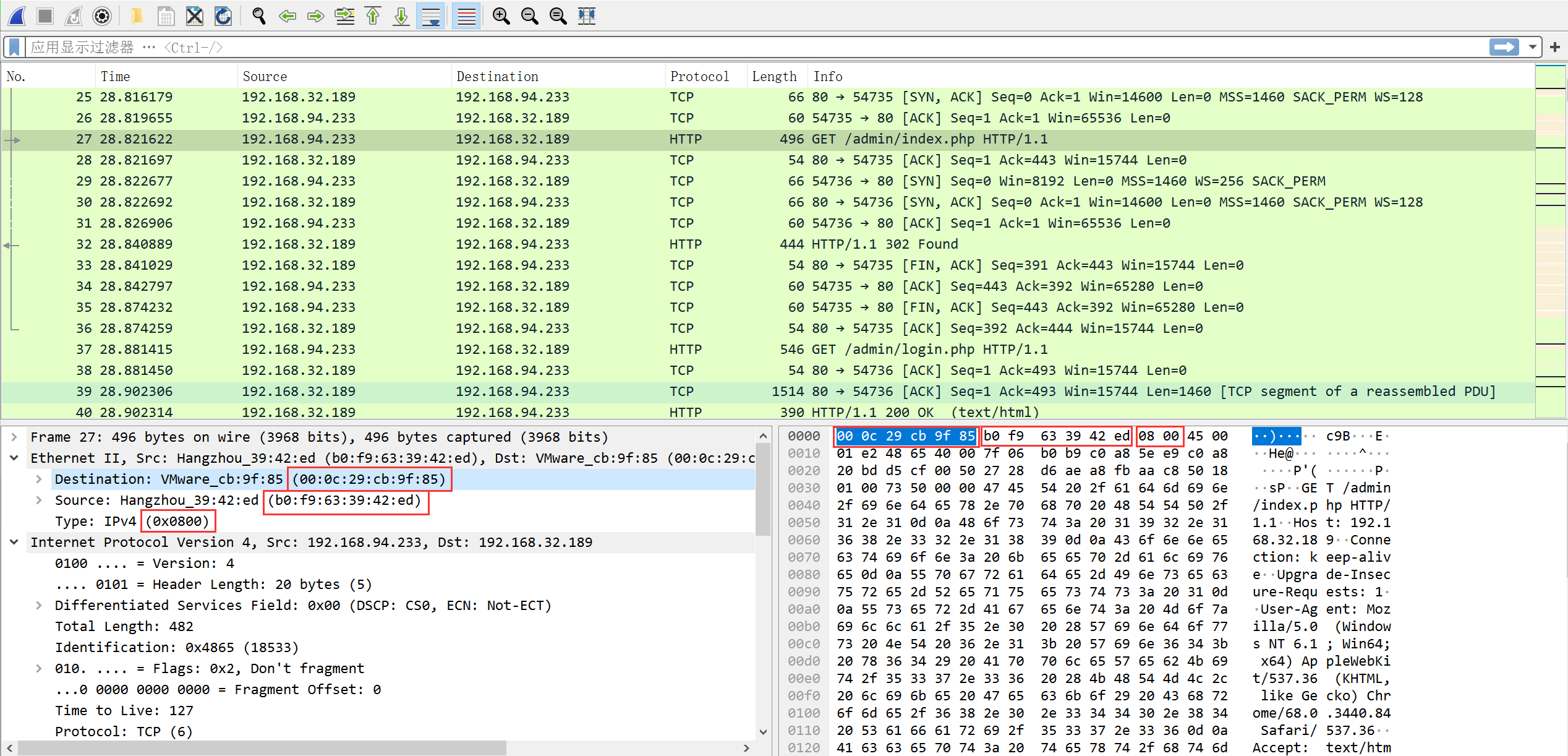
Task: Click the add filter plus button
Action: [1555, 47]
